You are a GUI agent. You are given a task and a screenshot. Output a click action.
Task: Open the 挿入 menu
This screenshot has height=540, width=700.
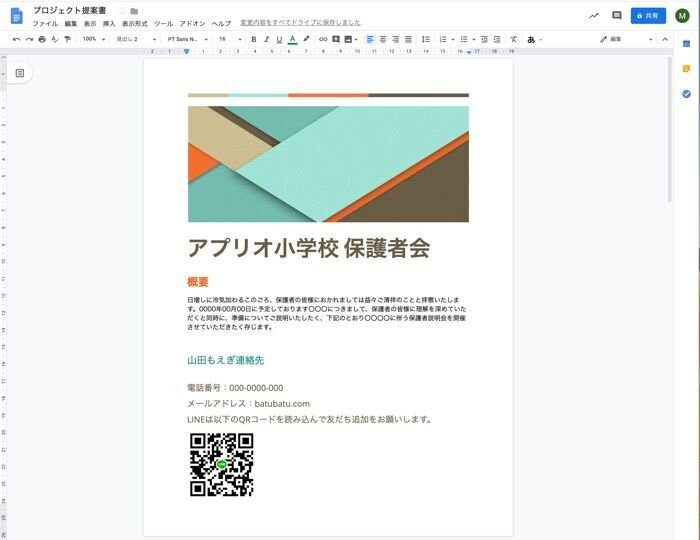pos(109,23)
